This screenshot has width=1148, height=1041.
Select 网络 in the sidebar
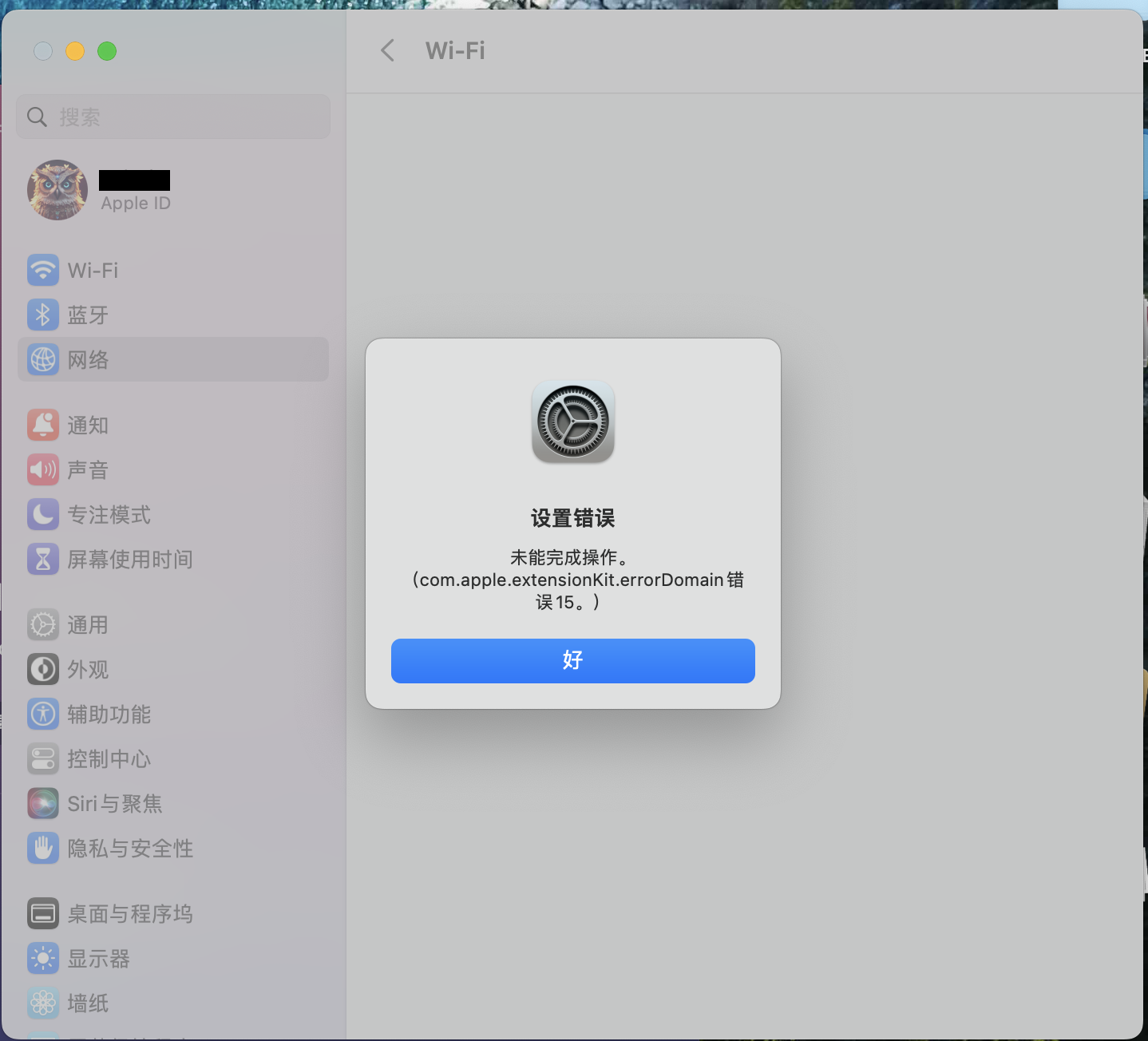[173, 359]
